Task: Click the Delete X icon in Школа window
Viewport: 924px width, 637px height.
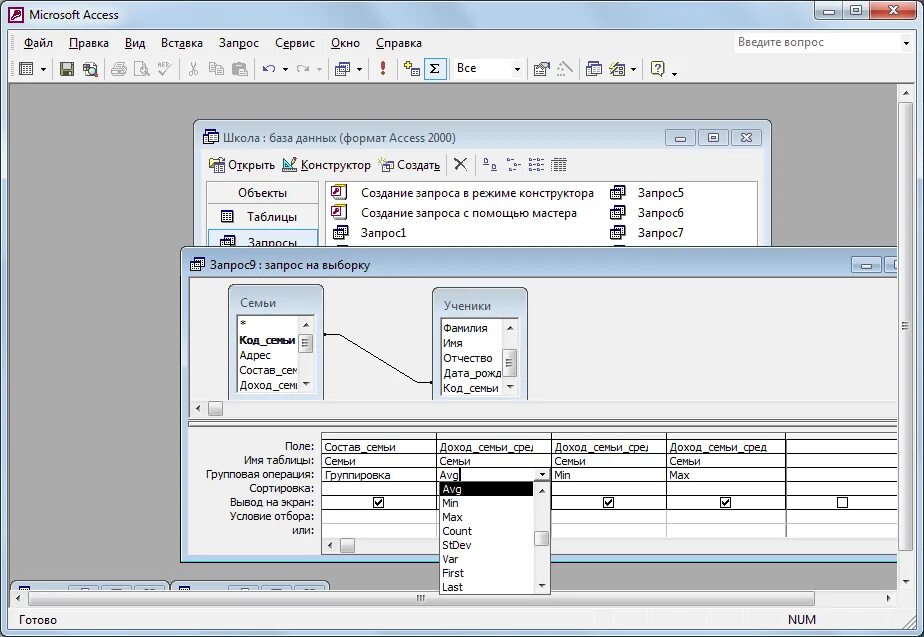Action: pyautogui.click(x=460, y=164)
